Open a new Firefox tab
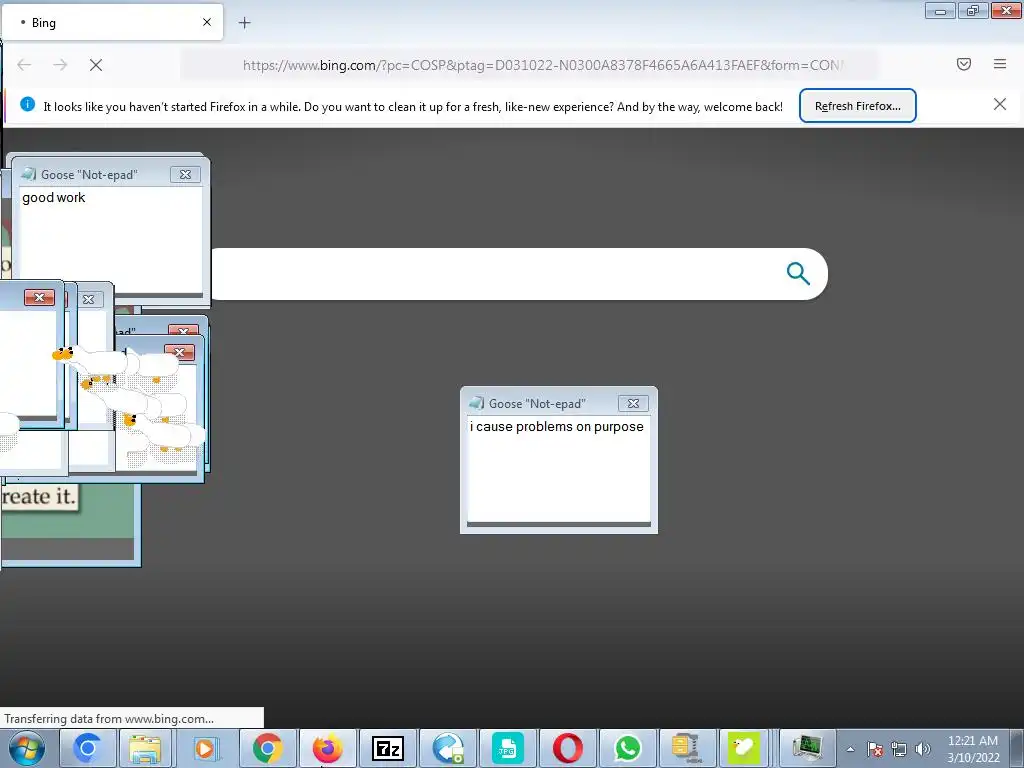 [x=244, y=23]
